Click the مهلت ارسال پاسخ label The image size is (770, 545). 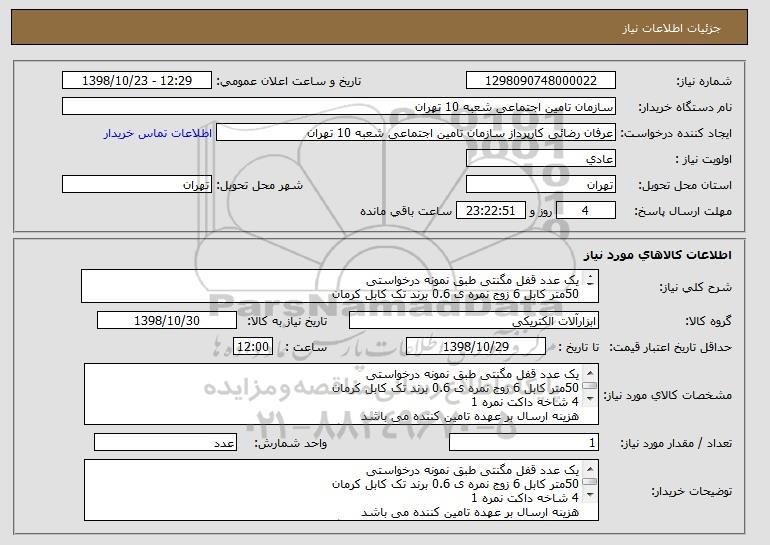click(683, 211)
